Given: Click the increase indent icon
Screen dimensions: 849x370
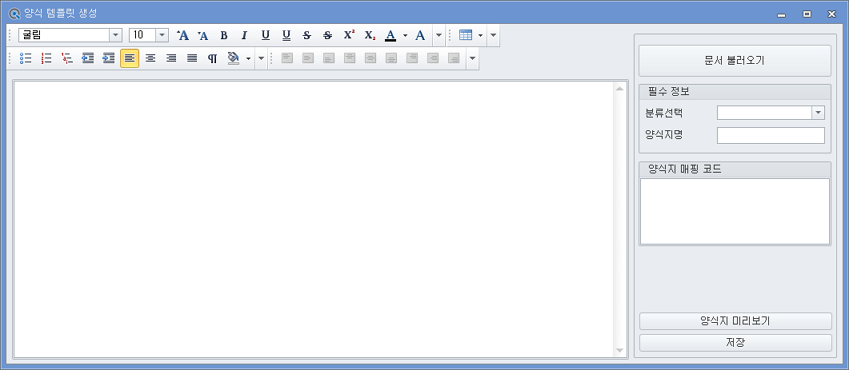Looking at the screenshot, I should pos(109,58).
